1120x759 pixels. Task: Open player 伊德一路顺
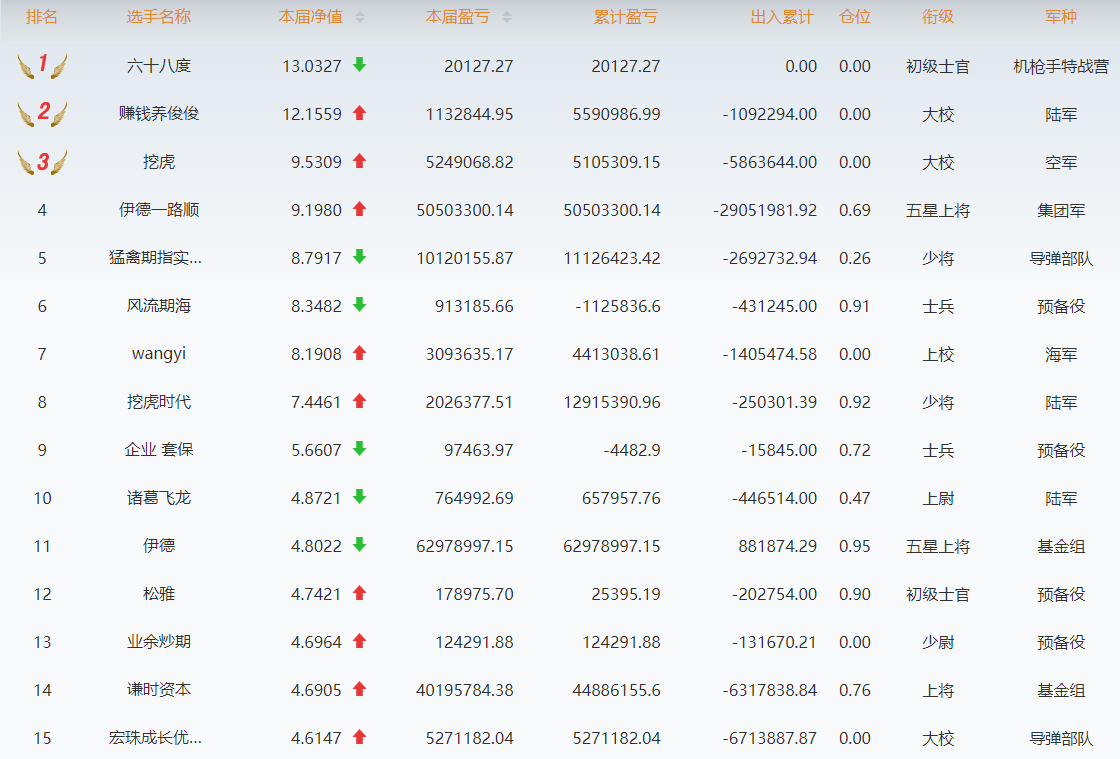point(159,210)
